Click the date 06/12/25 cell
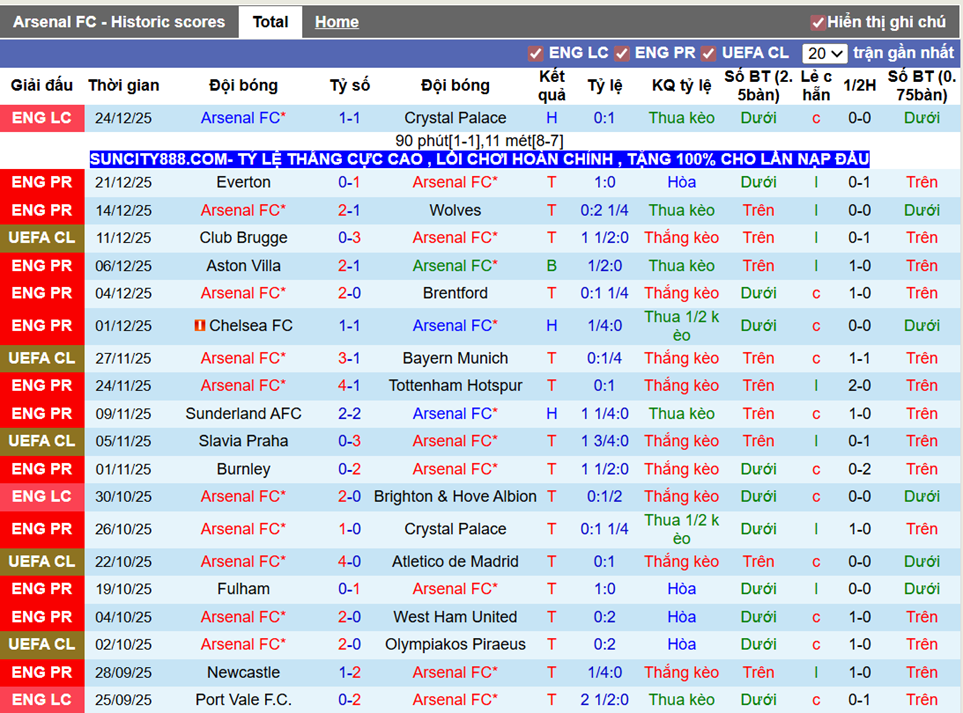This screenshot has width=963, height=713. coord(123,266)
